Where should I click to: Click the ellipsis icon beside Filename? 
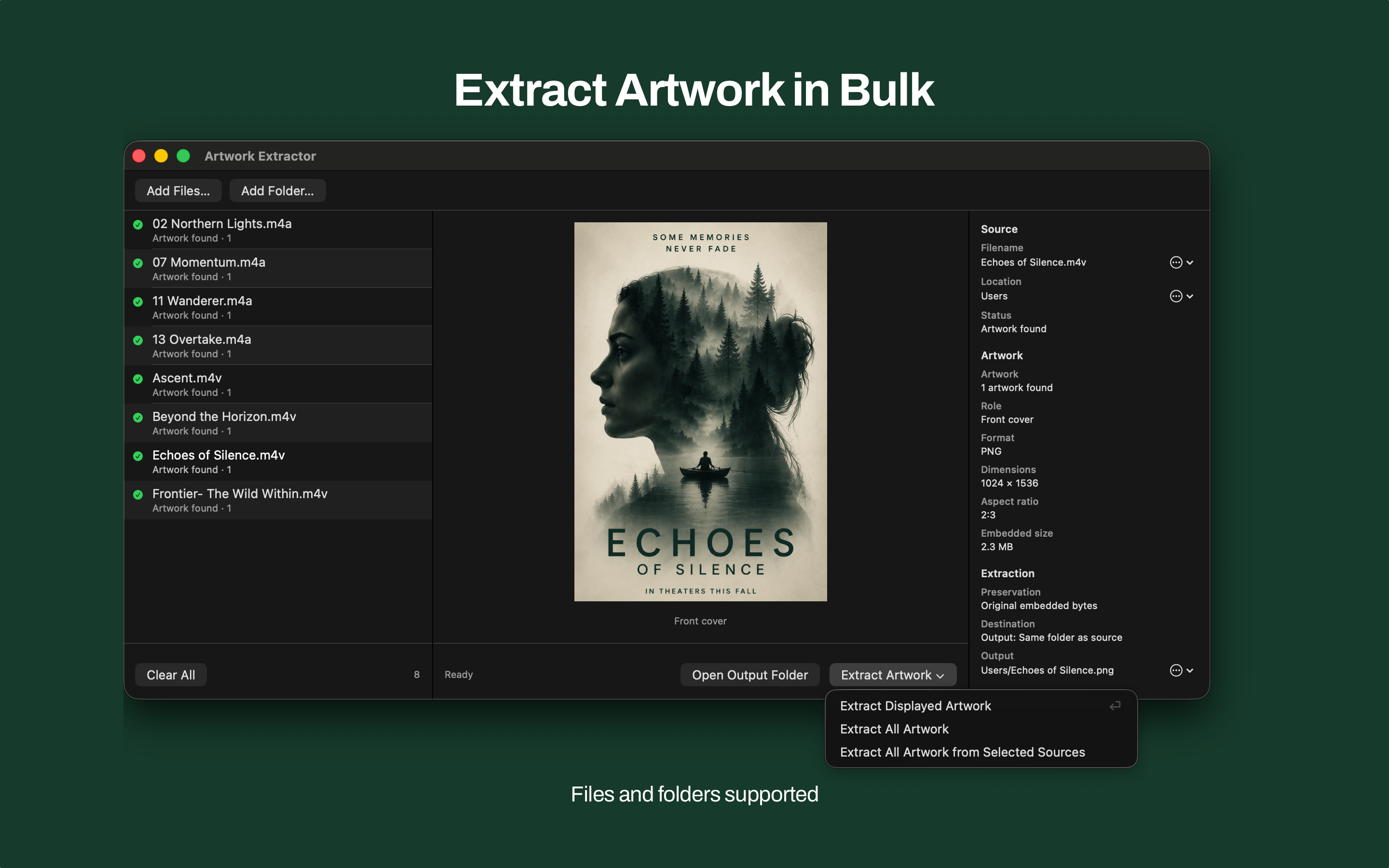tap(1175, 262)
